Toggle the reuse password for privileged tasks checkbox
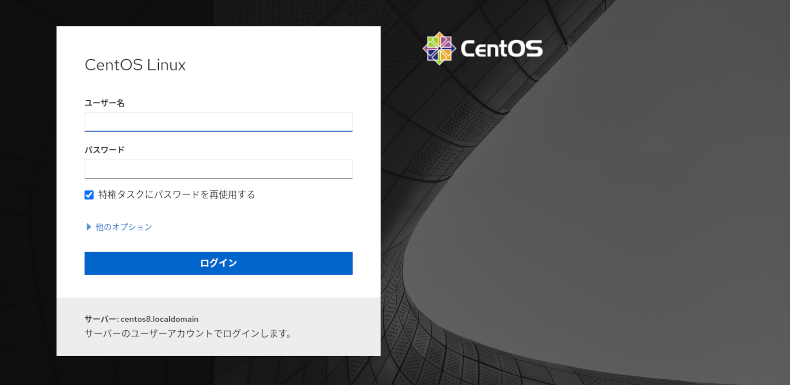This screenshot has height=385, width=790. (89, 195)
